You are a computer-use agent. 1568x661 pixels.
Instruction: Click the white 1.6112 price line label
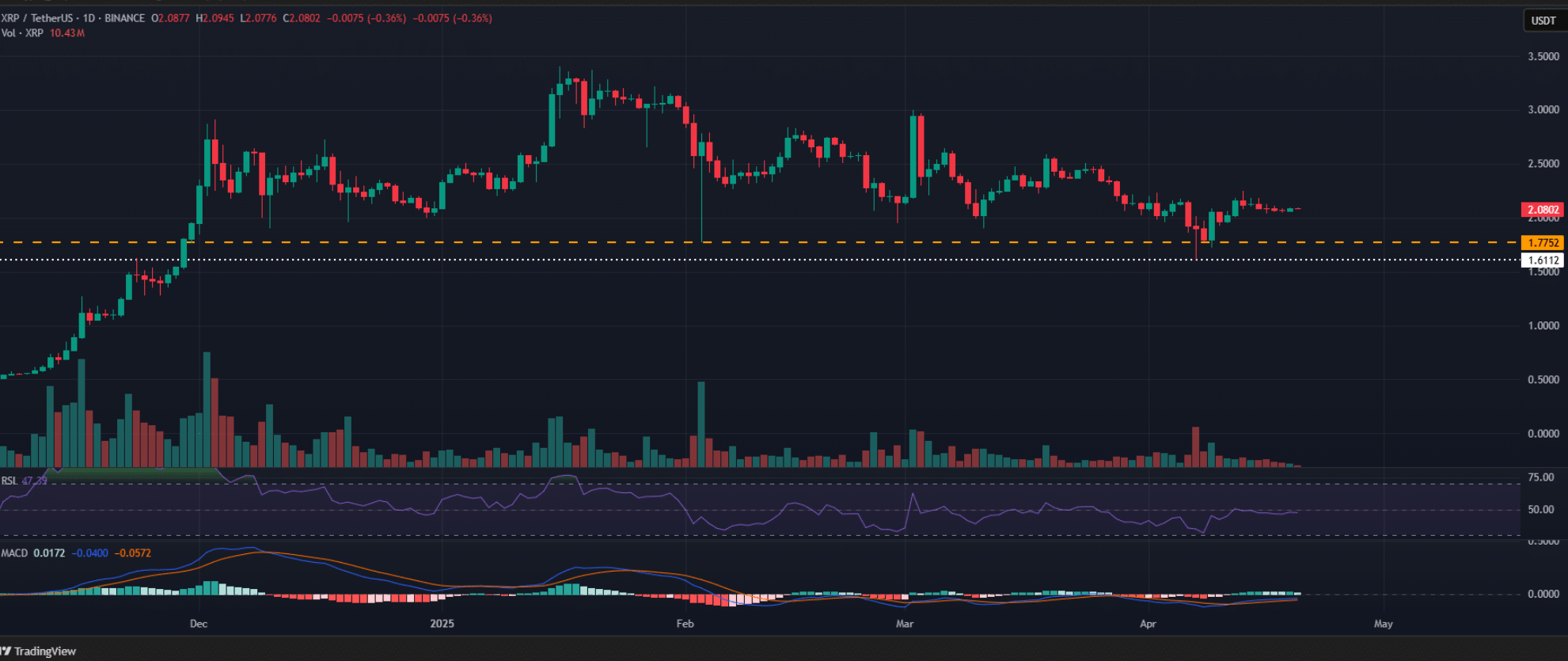coord(1543,260)
